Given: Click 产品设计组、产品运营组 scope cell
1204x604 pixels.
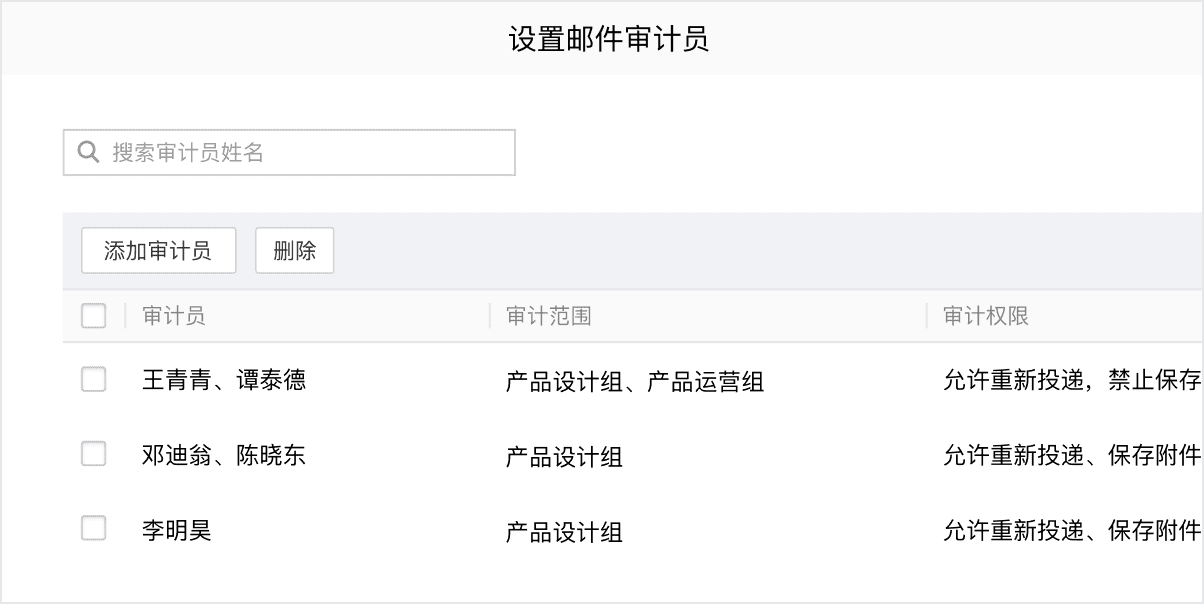Looking at the screenshot, I should [635, 381].
